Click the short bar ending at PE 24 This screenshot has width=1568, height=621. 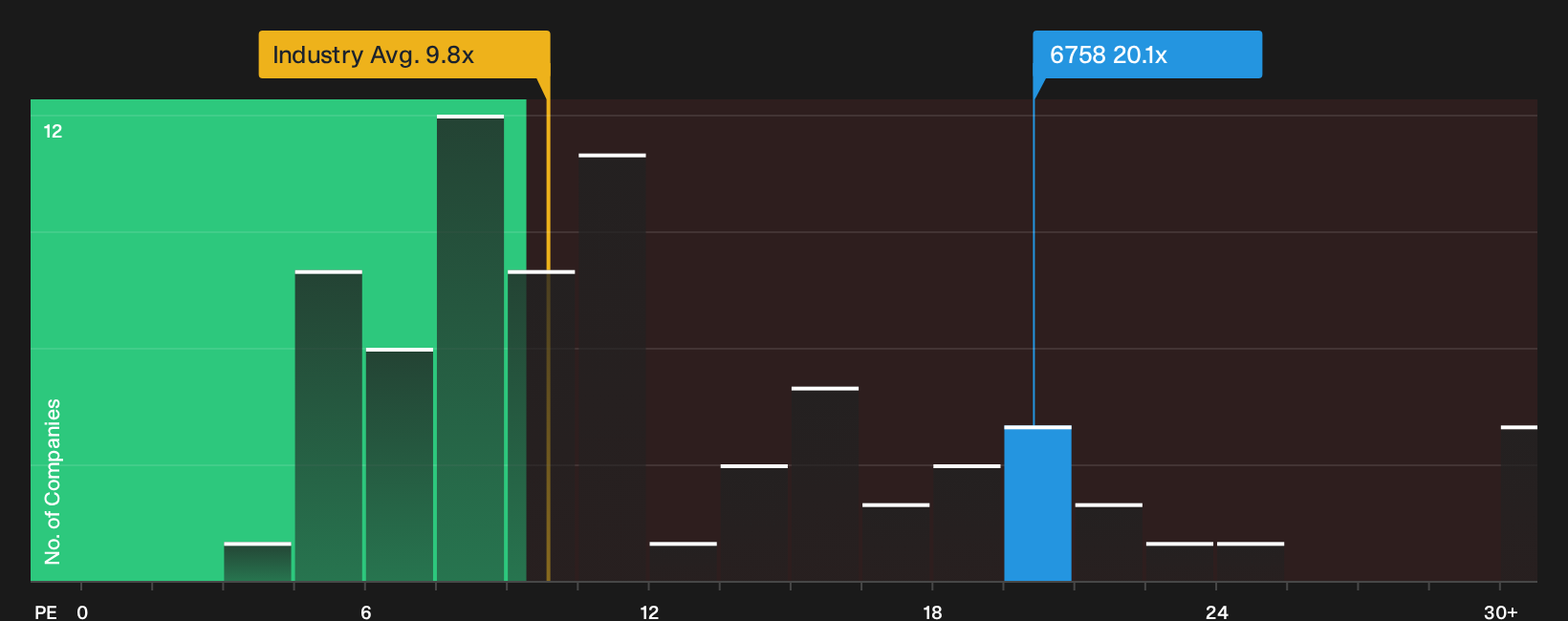pos(1180,562)
